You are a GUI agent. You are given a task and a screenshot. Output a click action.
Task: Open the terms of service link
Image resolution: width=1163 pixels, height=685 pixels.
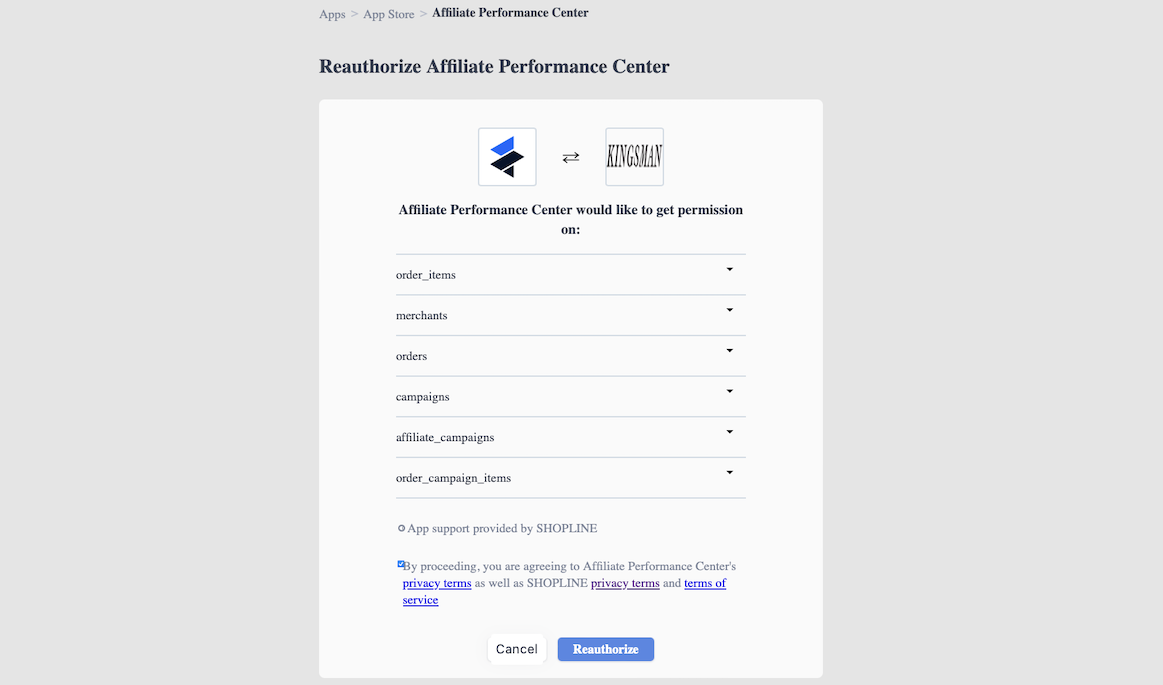point(564,592)
